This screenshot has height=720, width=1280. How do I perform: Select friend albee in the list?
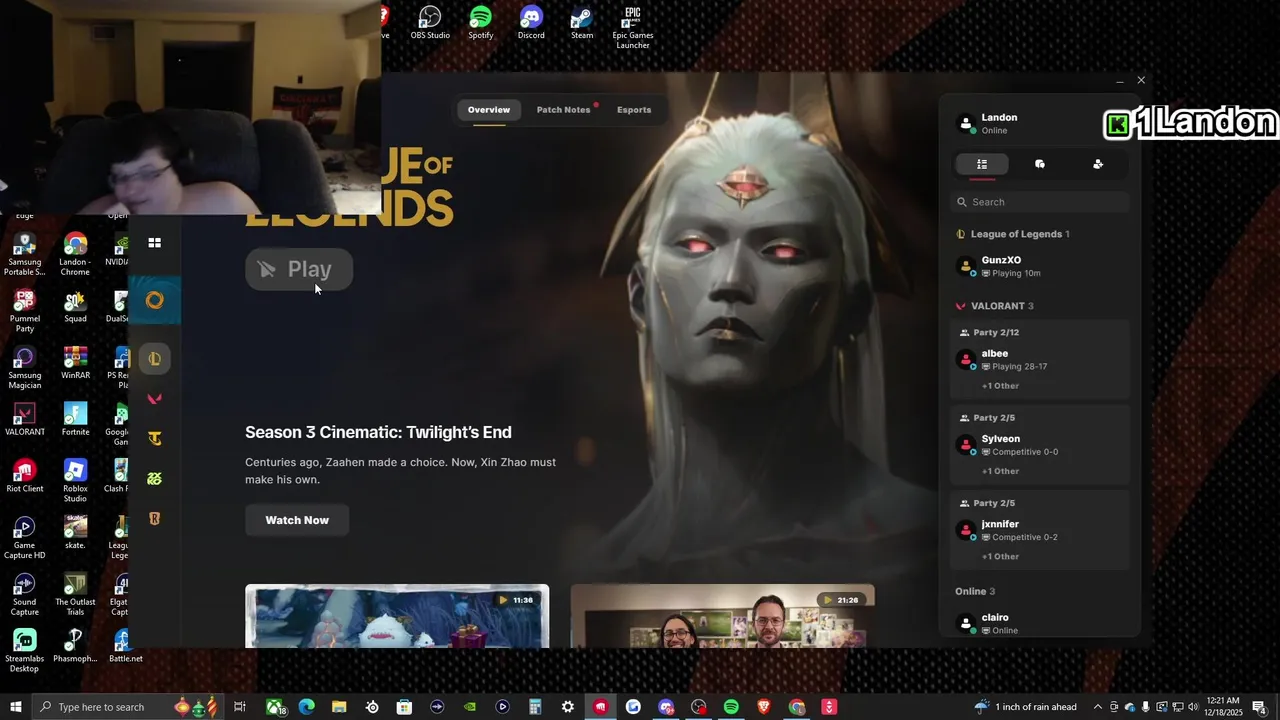pyautogui.click(x=1040, y=360)
